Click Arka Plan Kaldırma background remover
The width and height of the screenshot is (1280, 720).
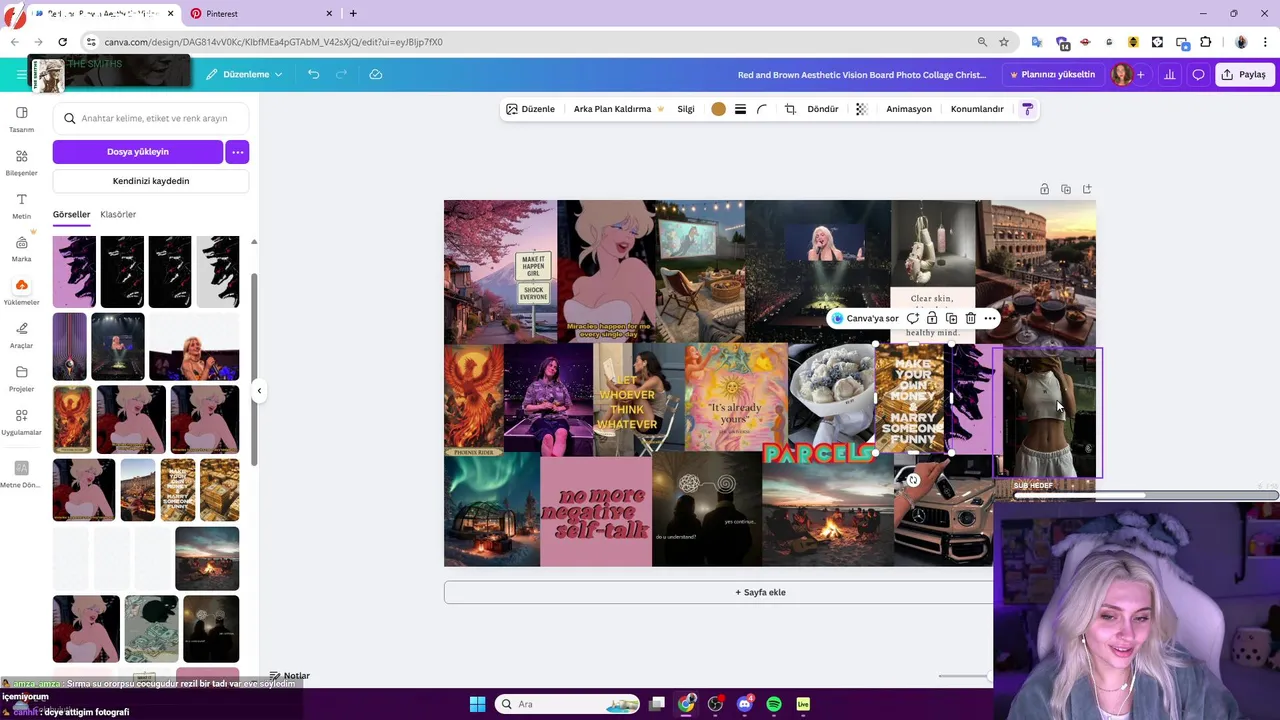click(x=619, y=109)
